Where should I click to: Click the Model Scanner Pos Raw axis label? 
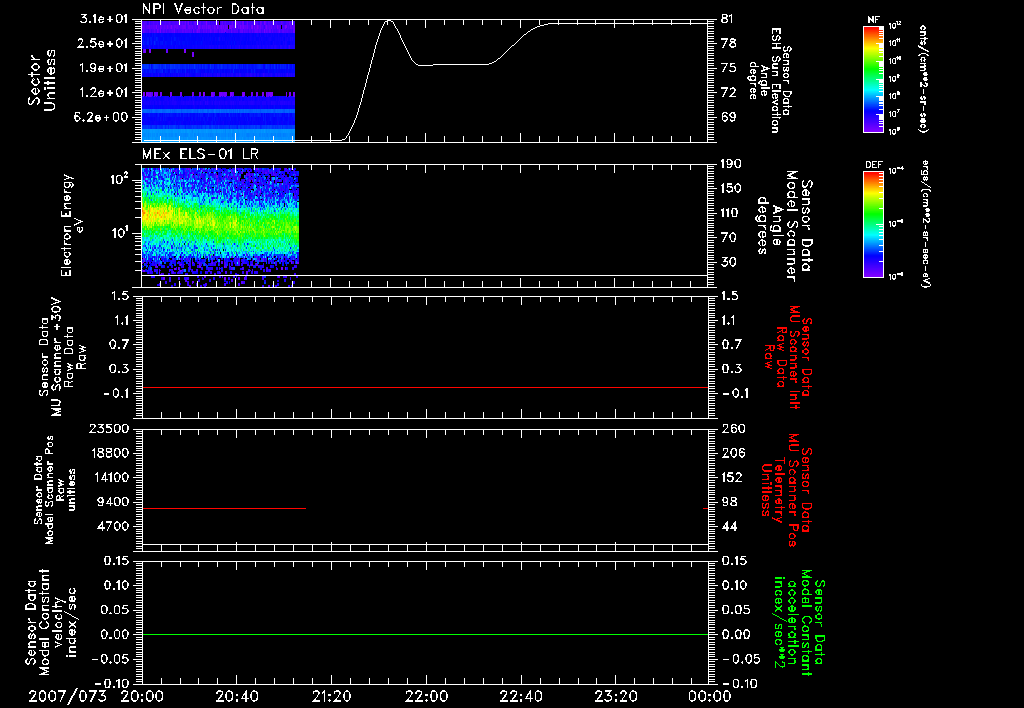pos(55,489)
